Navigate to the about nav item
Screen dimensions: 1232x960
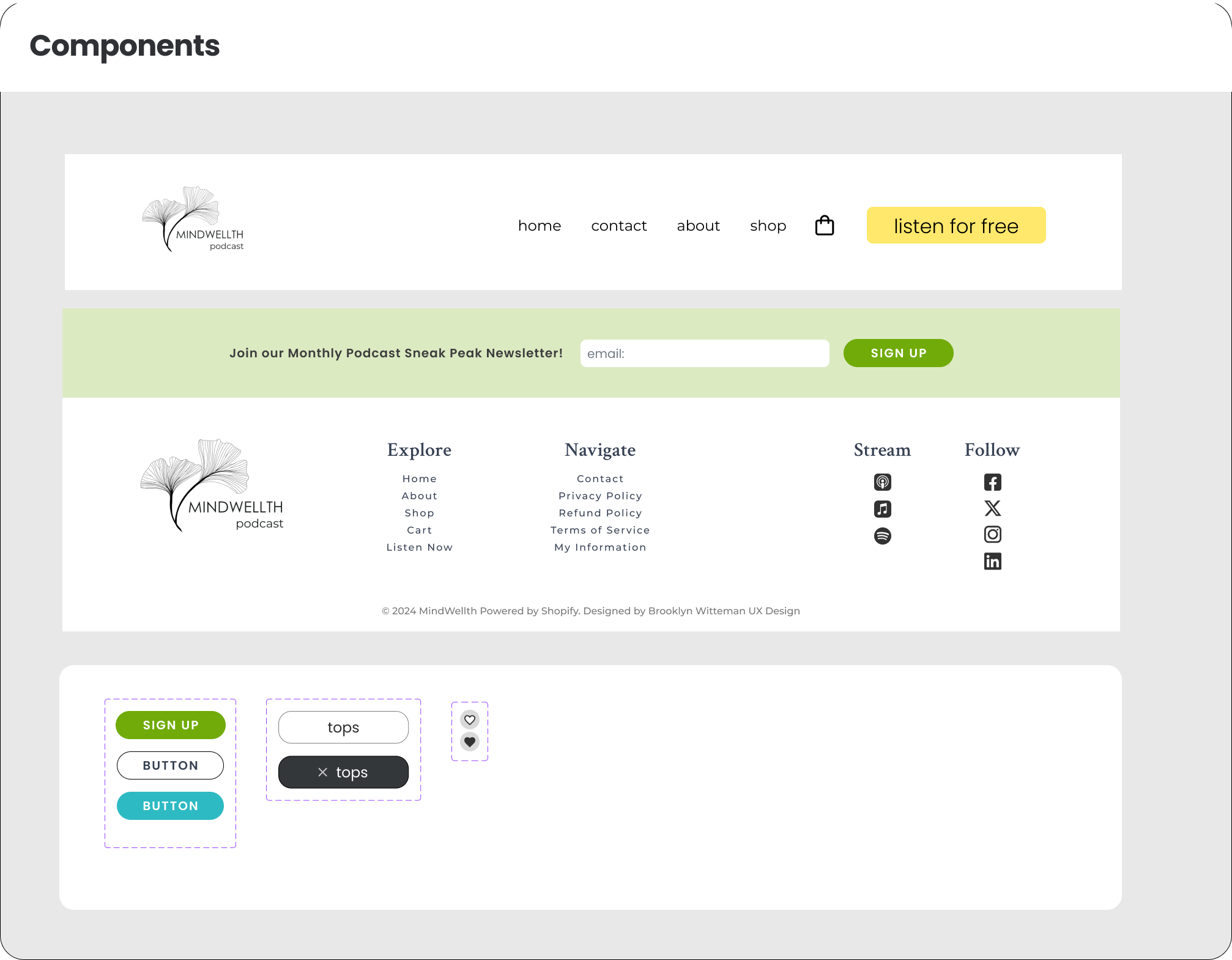(698, 226)
